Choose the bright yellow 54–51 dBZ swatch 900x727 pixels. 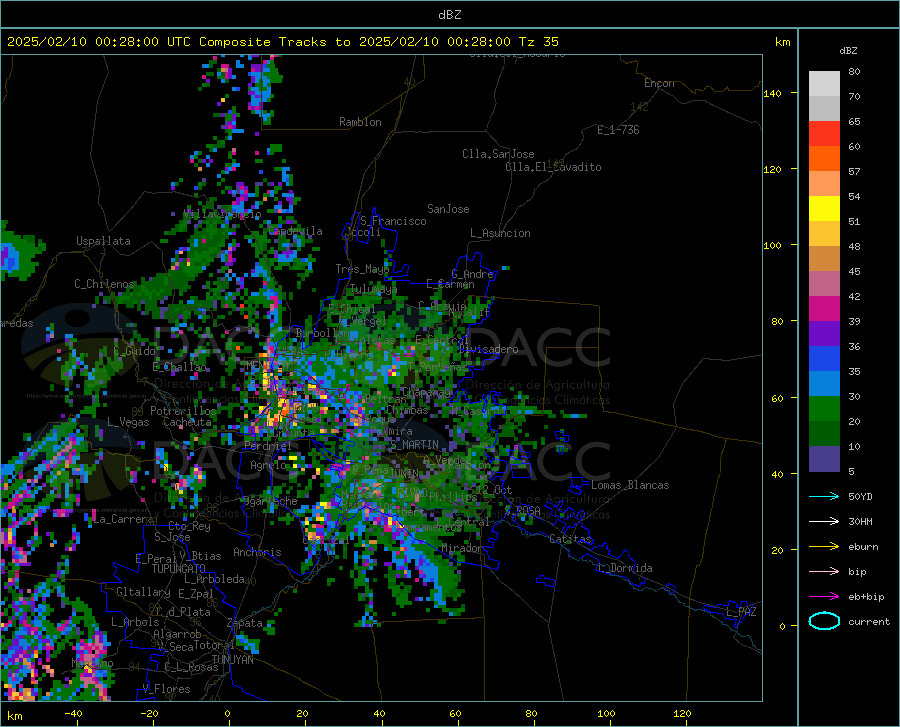pyautogui.click(x=824, y=209)
